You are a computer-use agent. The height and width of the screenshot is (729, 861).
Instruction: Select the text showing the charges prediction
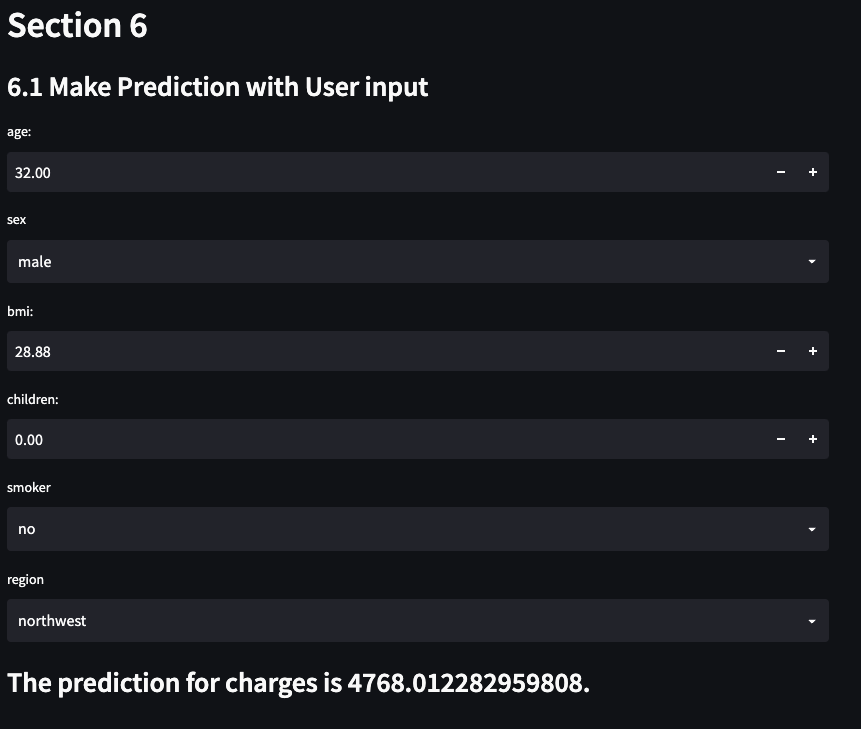coord(298,682)
